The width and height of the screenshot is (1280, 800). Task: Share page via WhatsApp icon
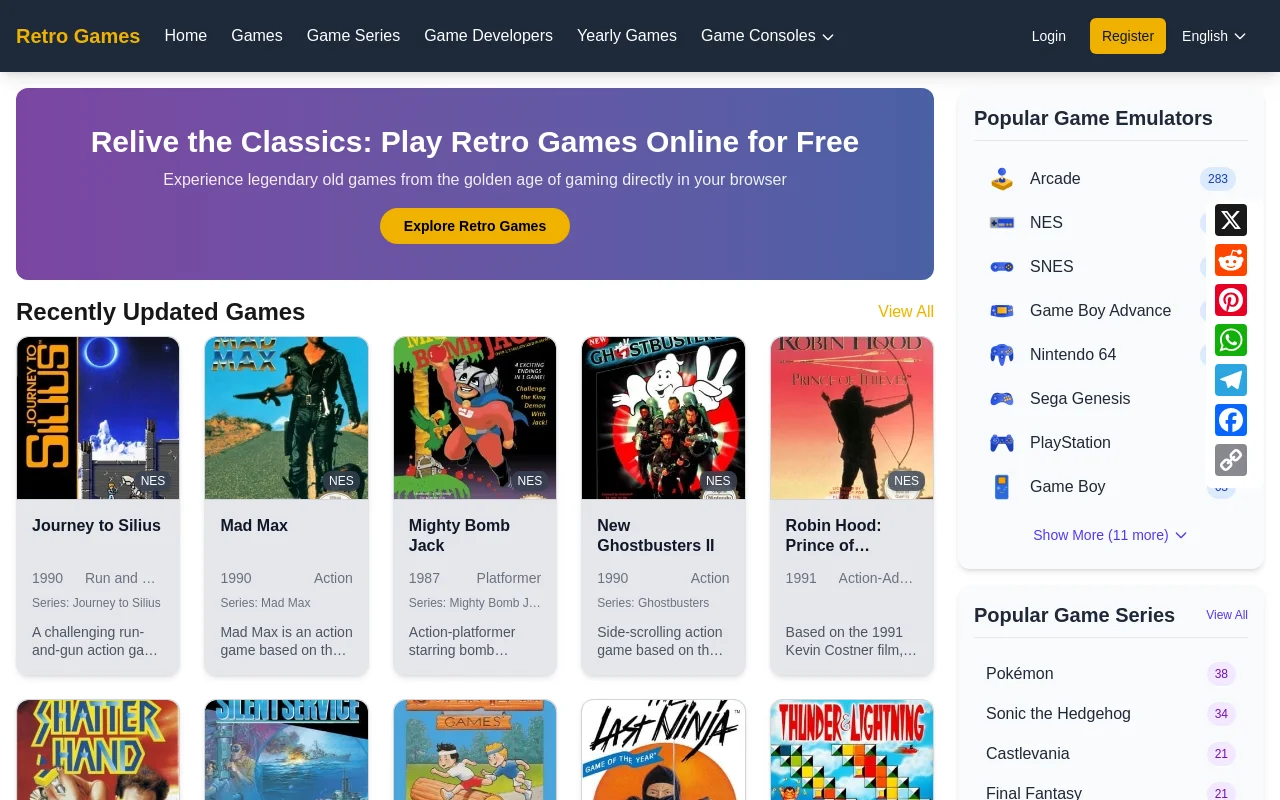1231,340
